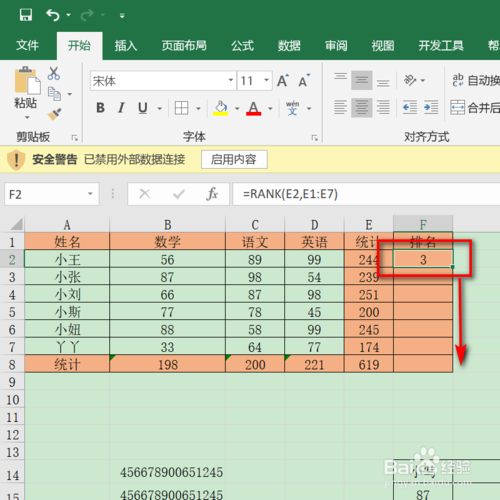Image resolution: width=500 pixels, height=500 pixels.
Task: Switch to the 公式 ribbon tab
Action: 243,45
